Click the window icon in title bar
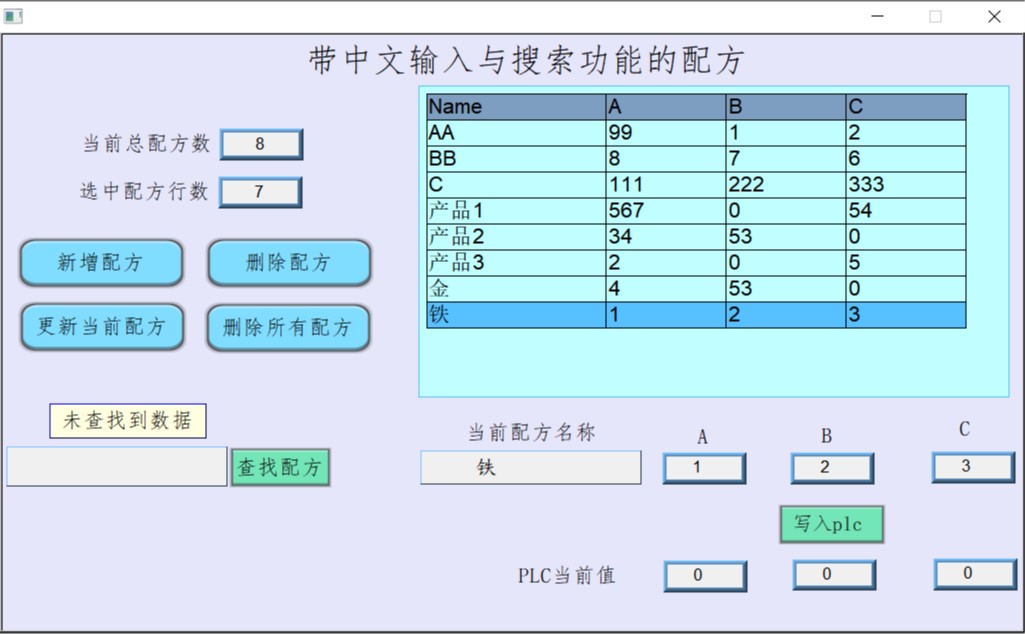The image size is (1025, 634). tap(13, 16)
